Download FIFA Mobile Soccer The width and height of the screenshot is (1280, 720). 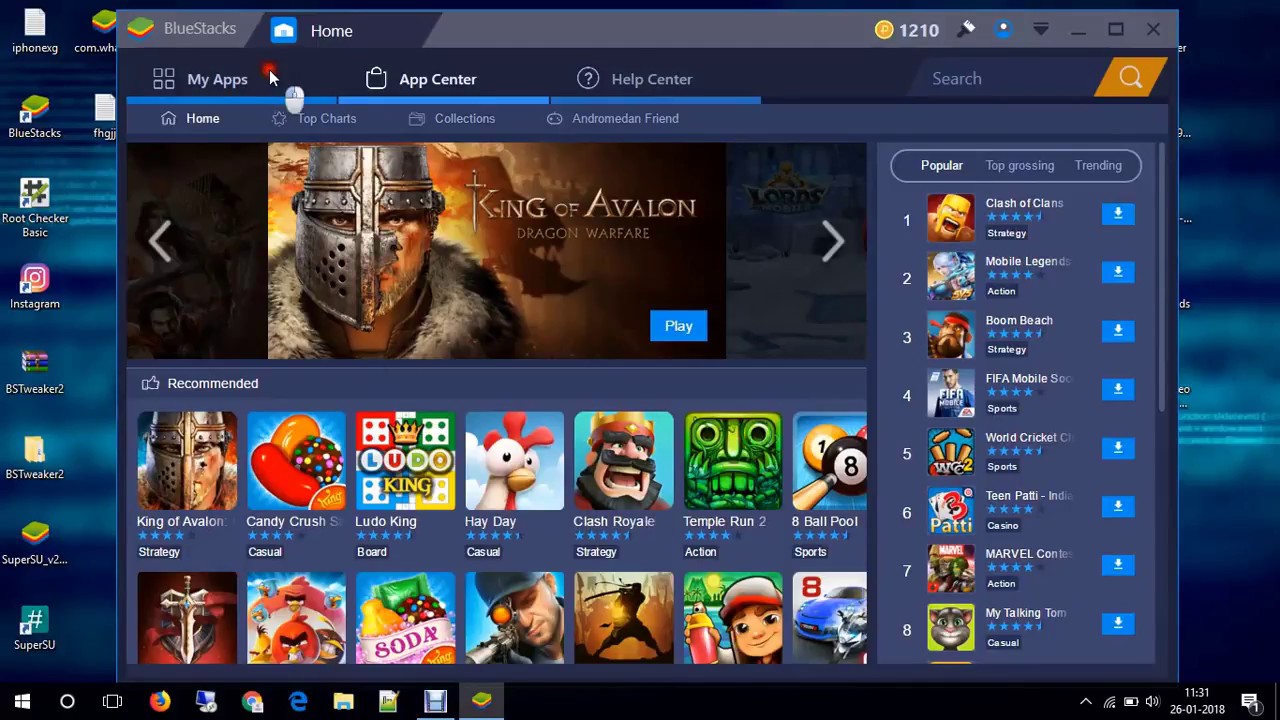point(1118,389)
